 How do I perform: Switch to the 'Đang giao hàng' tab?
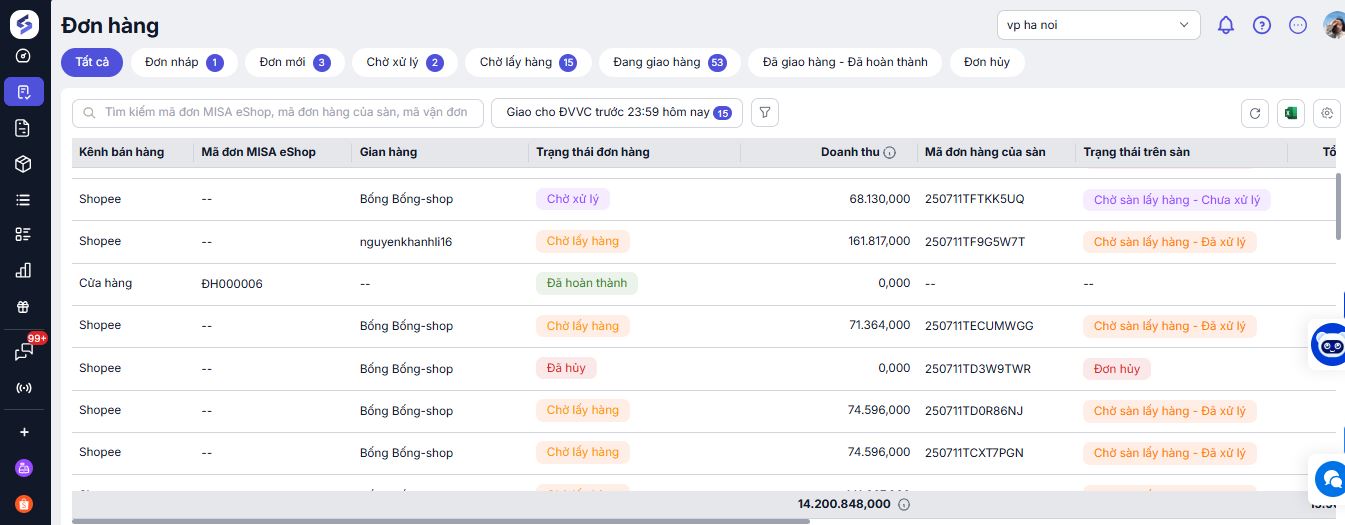670,62
